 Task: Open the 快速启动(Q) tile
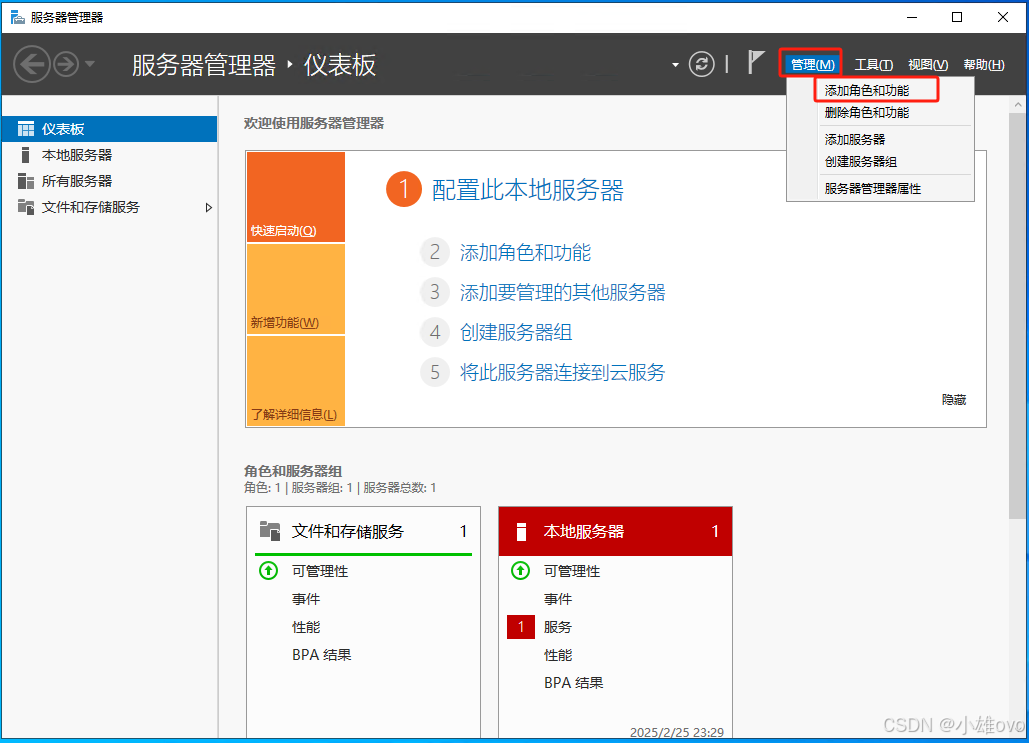(x=296, y=197)
